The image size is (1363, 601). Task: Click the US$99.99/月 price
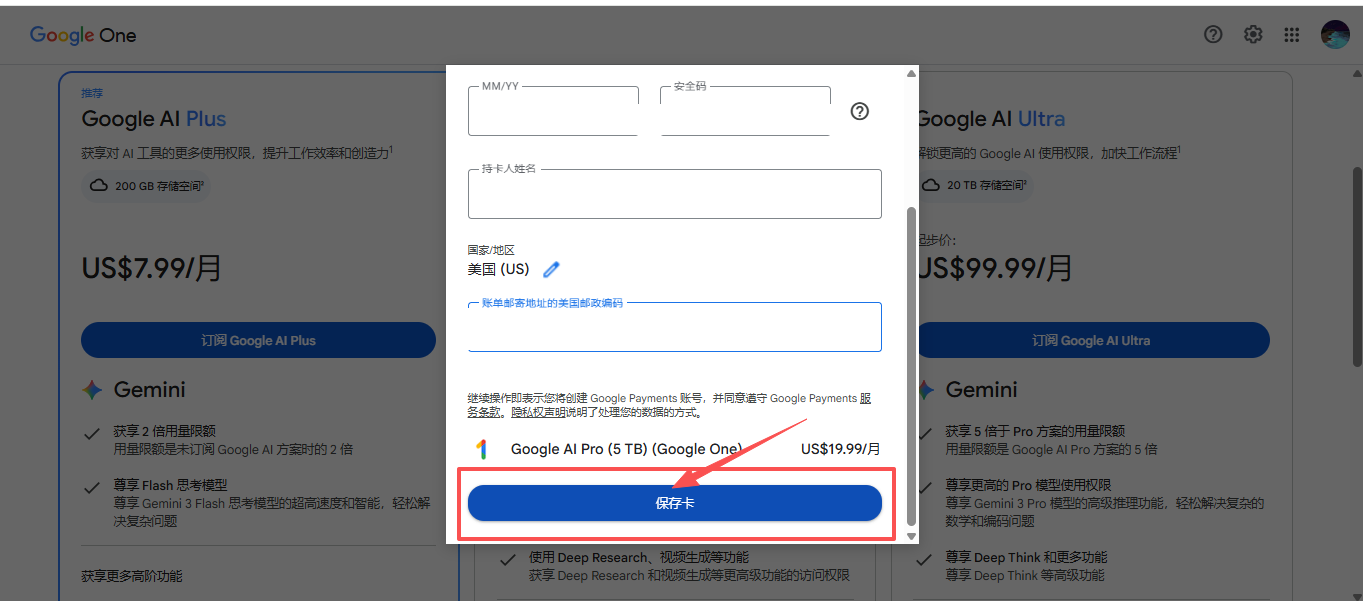coord(995,268)
